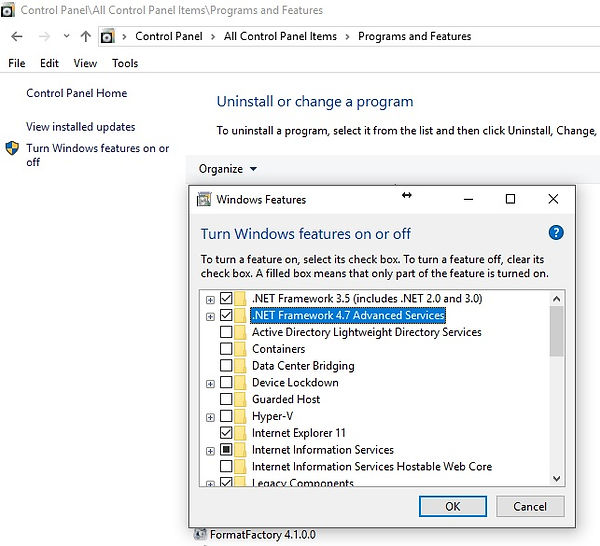Click chevron after Control Panel in breadcrumb
This screenshot has height=546, width=600.
pyautogui.click(x=213, y=37)
